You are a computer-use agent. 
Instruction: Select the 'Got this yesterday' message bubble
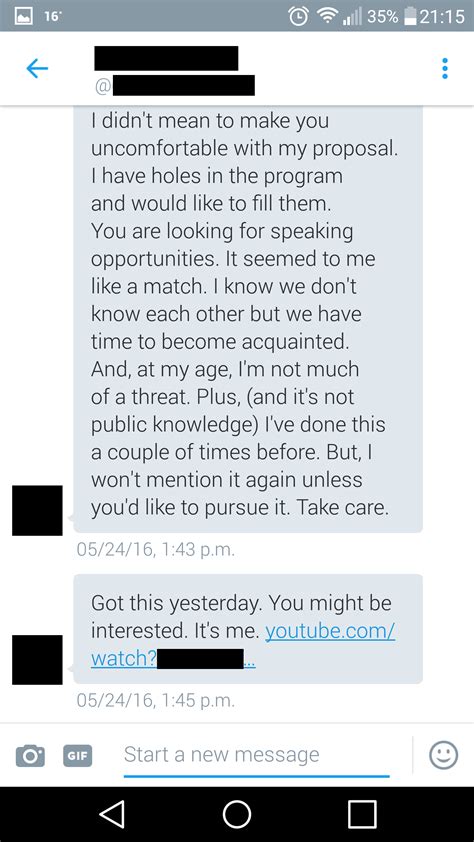[248, 629]
